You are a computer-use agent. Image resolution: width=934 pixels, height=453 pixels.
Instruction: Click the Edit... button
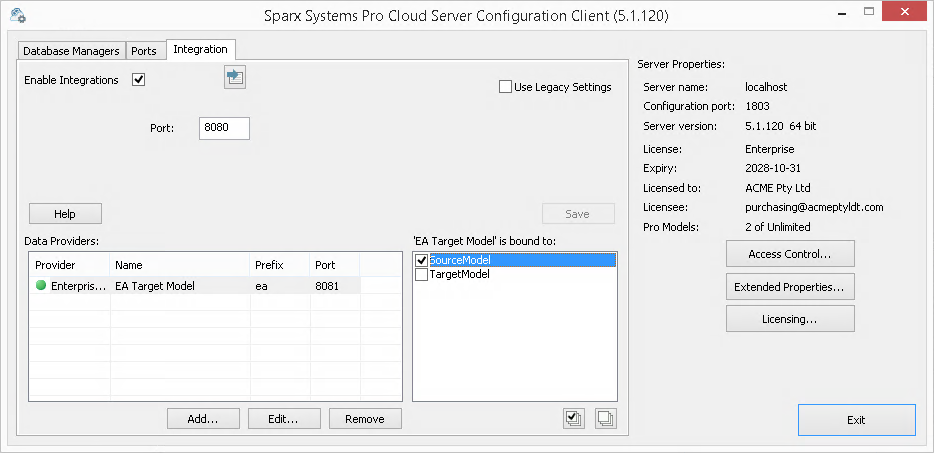284,419
